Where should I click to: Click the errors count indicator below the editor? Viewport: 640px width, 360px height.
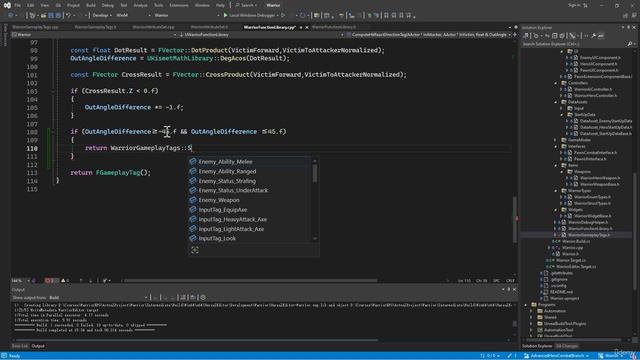[x=50, y=280]
